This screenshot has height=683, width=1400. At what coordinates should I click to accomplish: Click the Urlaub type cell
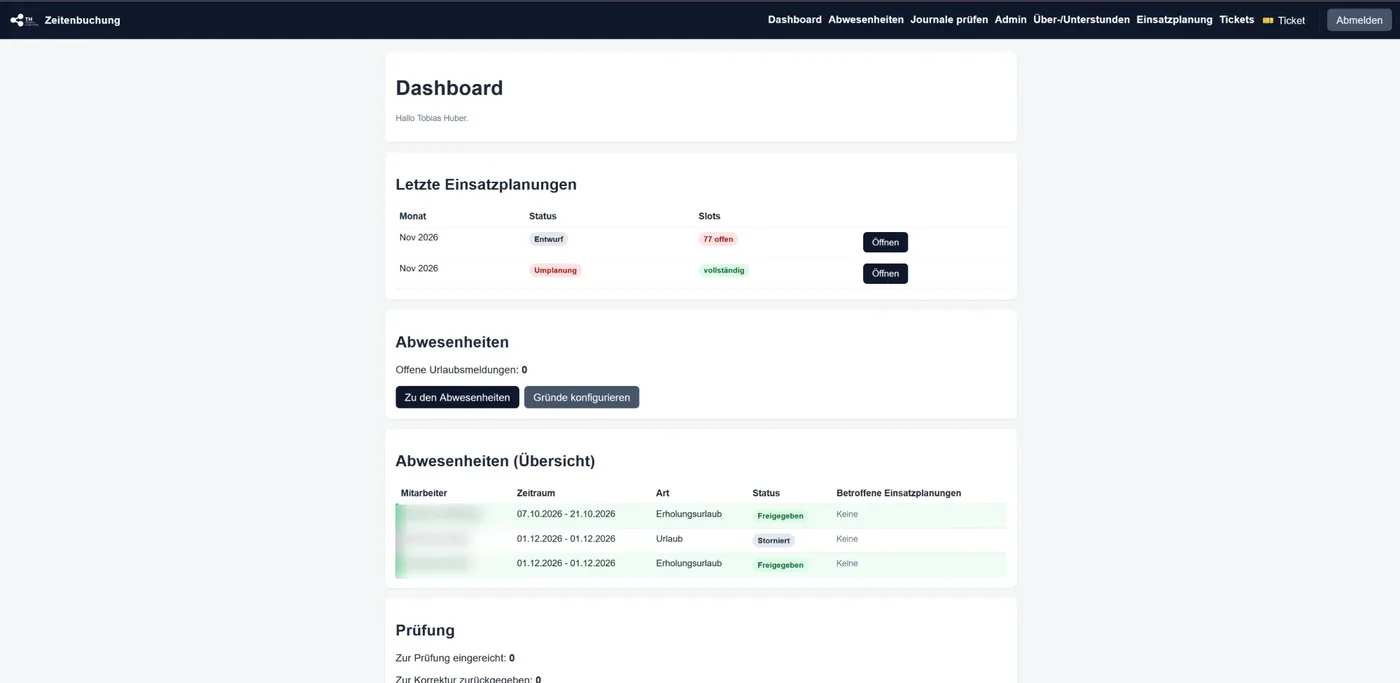point(669,539)
